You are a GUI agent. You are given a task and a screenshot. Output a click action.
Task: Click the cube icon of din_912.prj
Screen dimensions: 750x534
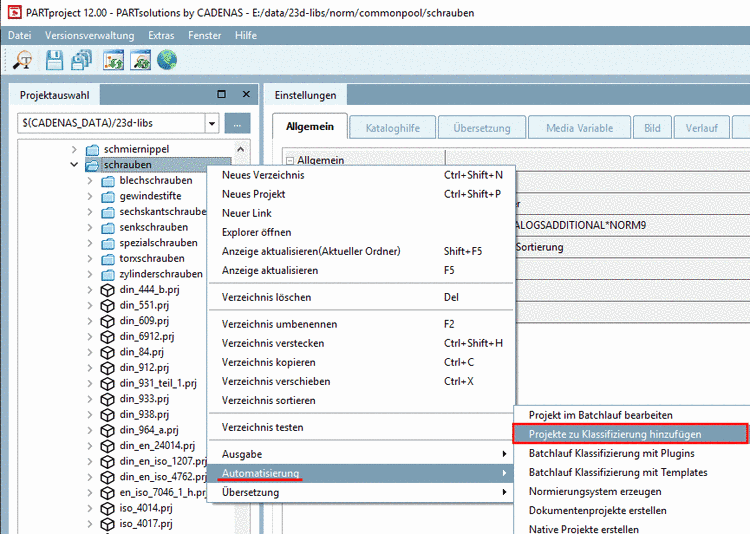(x=108, y=368)
